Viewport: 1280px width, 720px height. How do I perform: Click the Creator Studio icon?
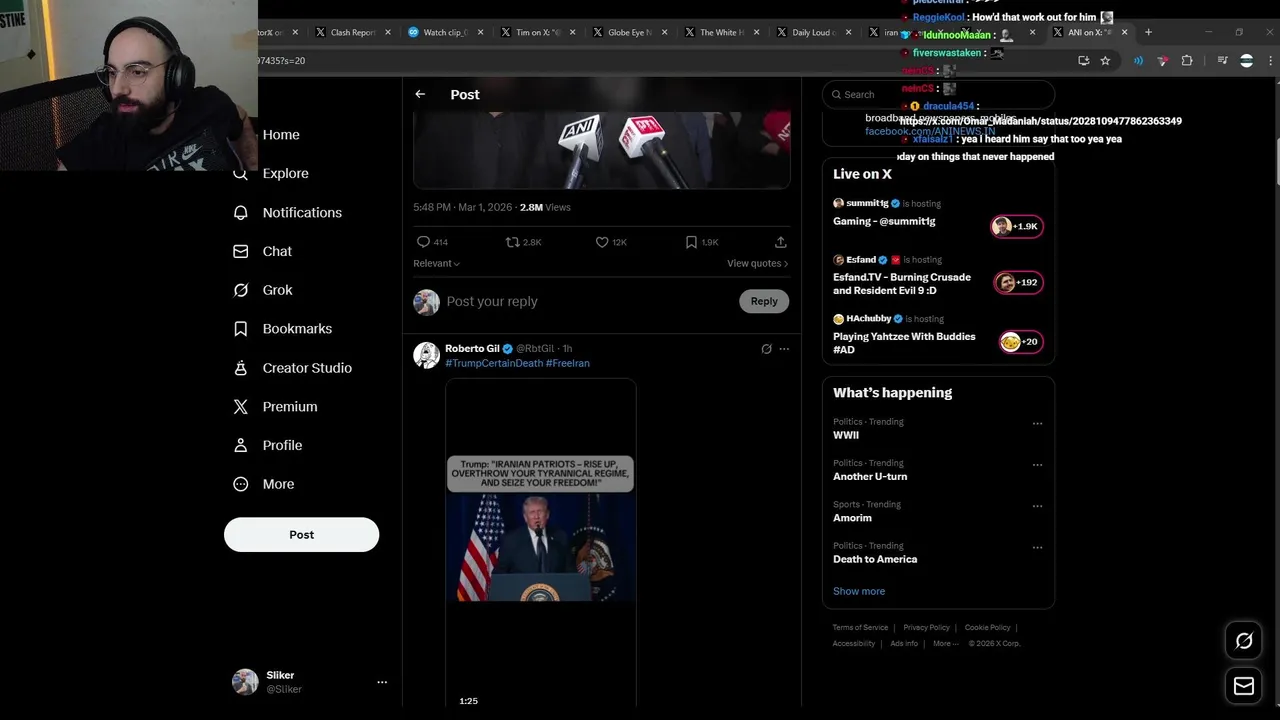click(240, 368)
